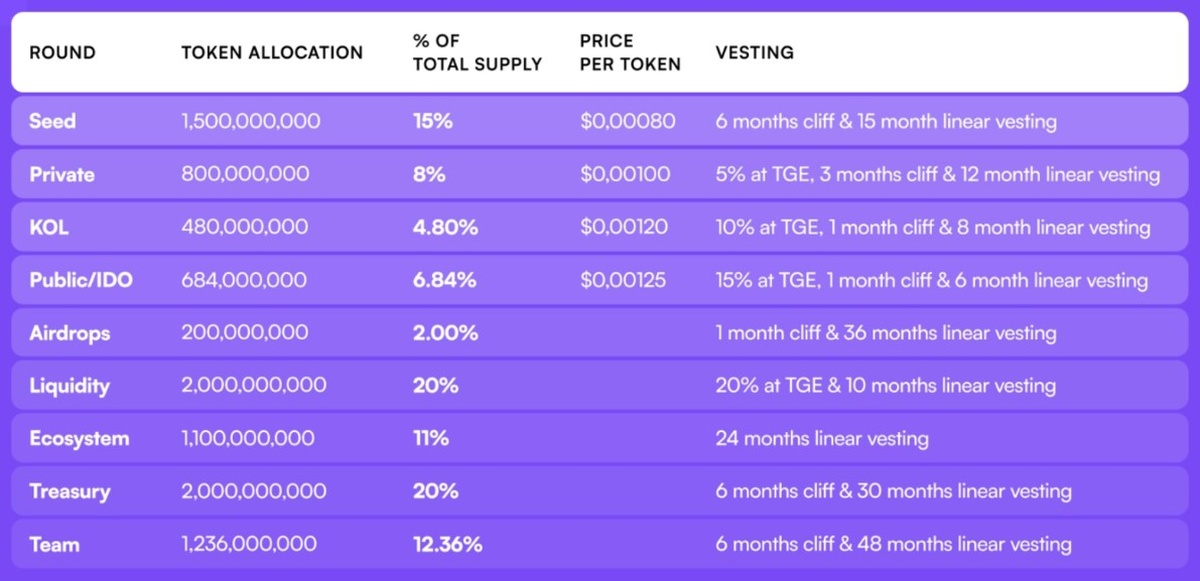
Task: Click the % OF TOTAL SUPPLY header
Action: [x=477, y=53]
